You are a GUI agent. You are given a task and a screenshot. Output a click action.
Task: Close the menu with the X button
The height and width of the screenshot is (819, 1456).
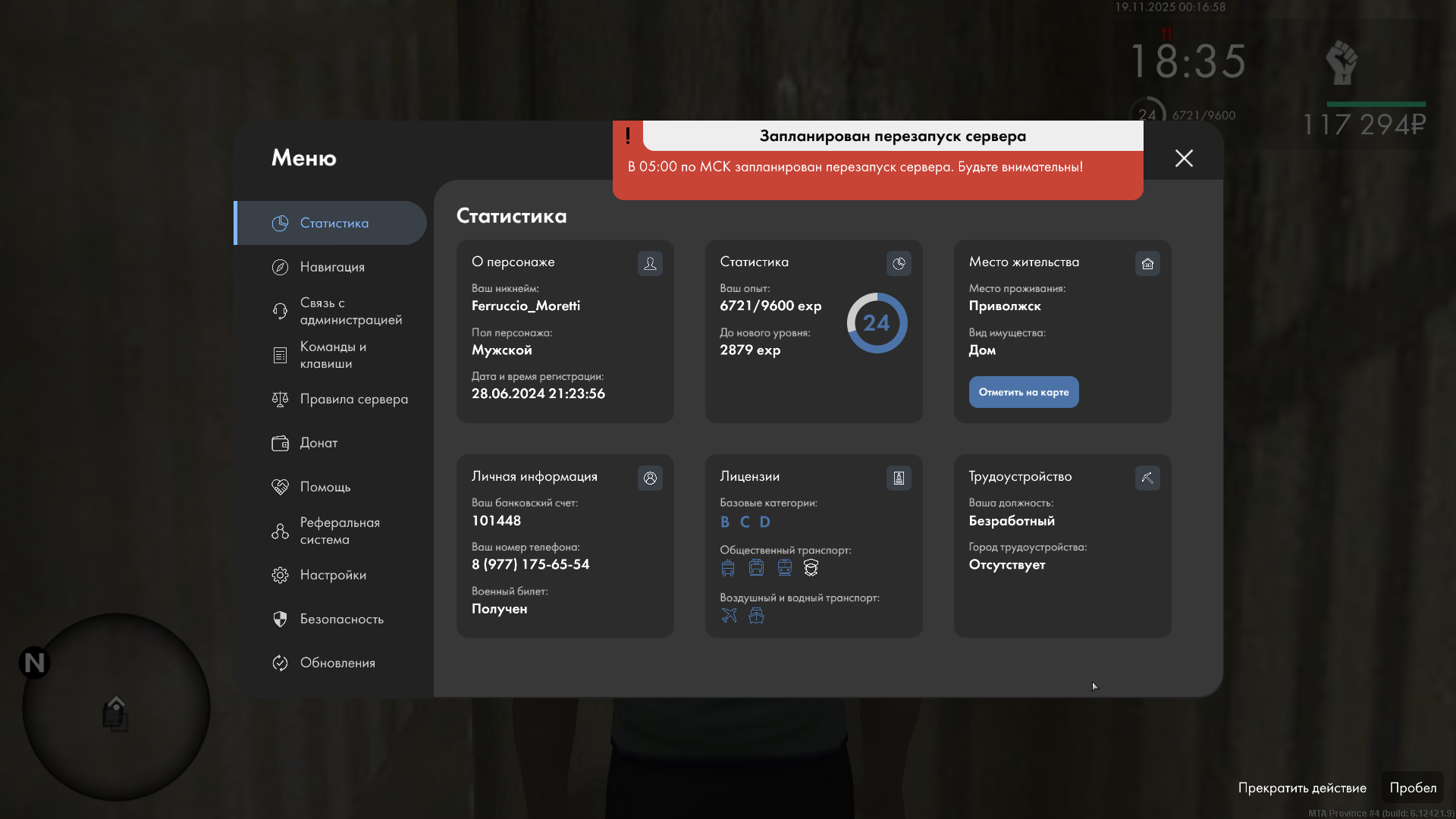coord(1184,158)
